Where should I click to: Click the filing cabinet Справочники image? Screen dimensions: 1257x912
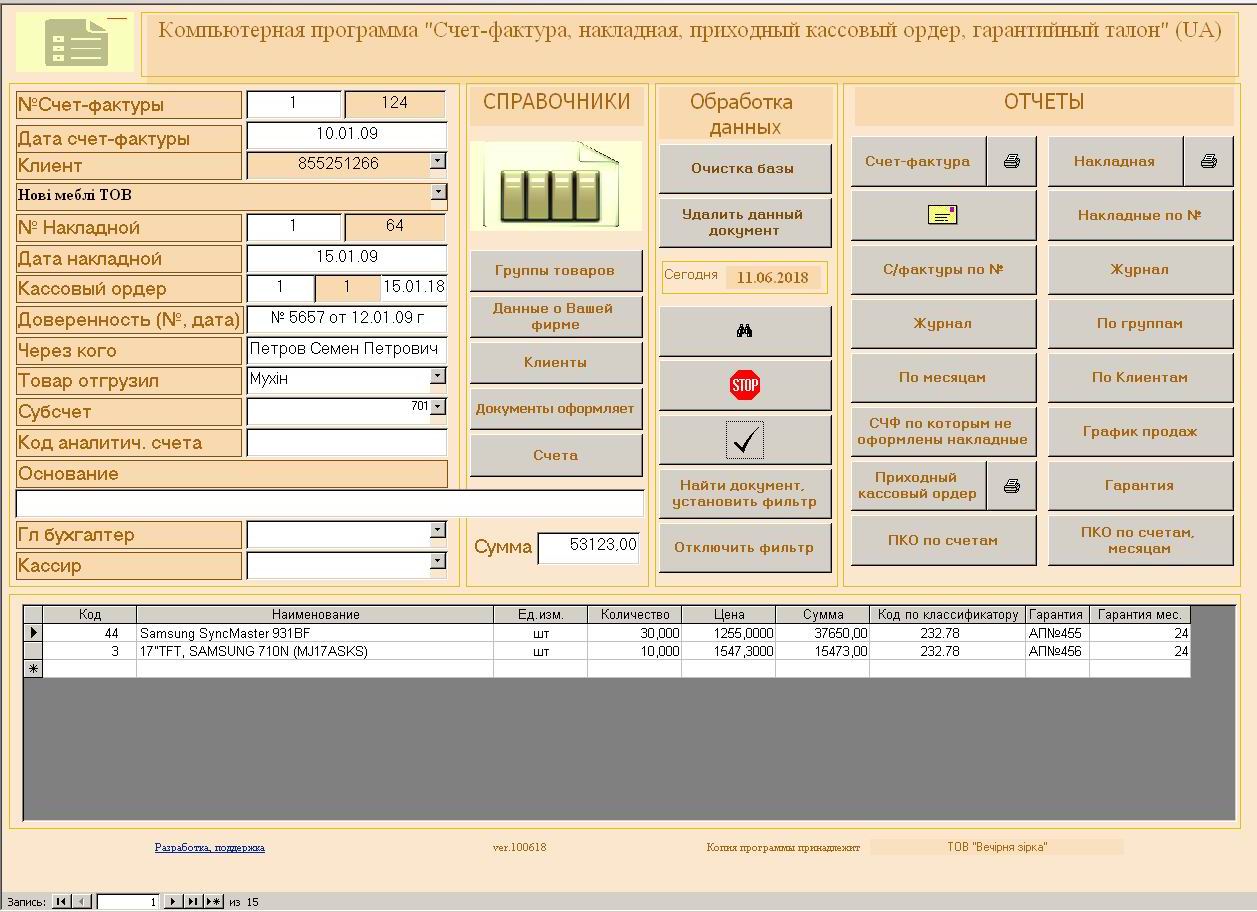point(556,185)
